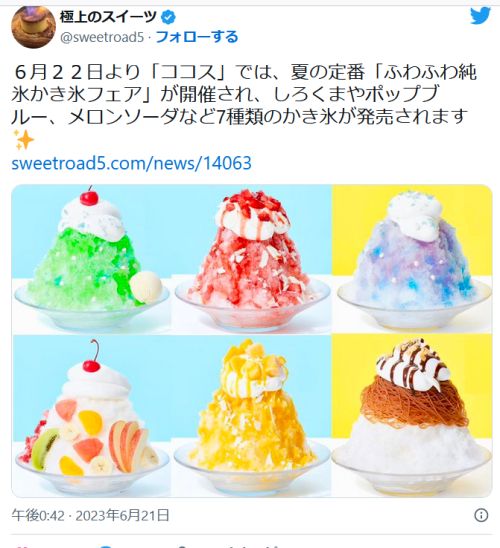Open the @sweetroad5 handle
The image size is (500, 548).
point(102,37)
